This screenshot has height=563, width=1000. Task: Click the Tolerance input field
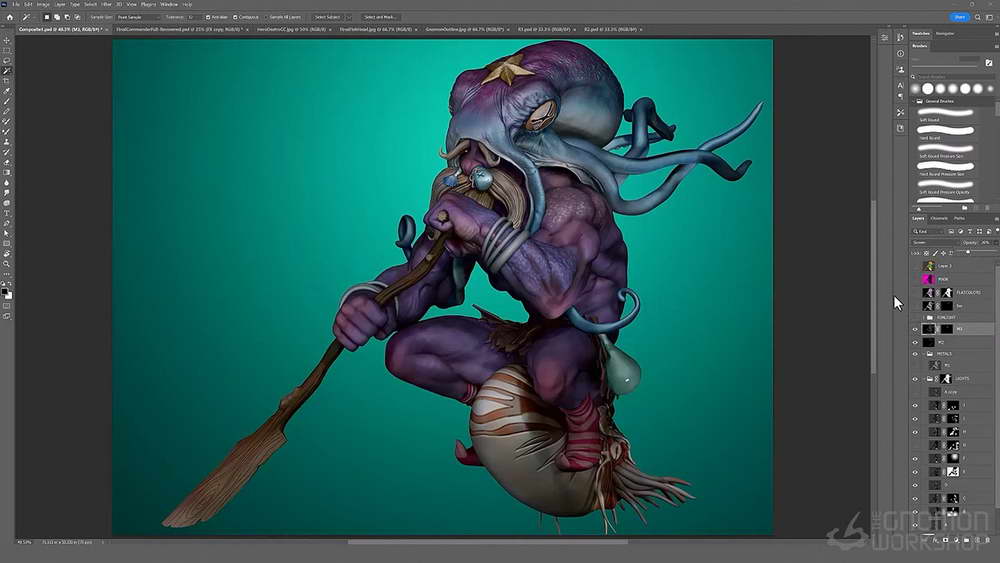coord(194,17)
